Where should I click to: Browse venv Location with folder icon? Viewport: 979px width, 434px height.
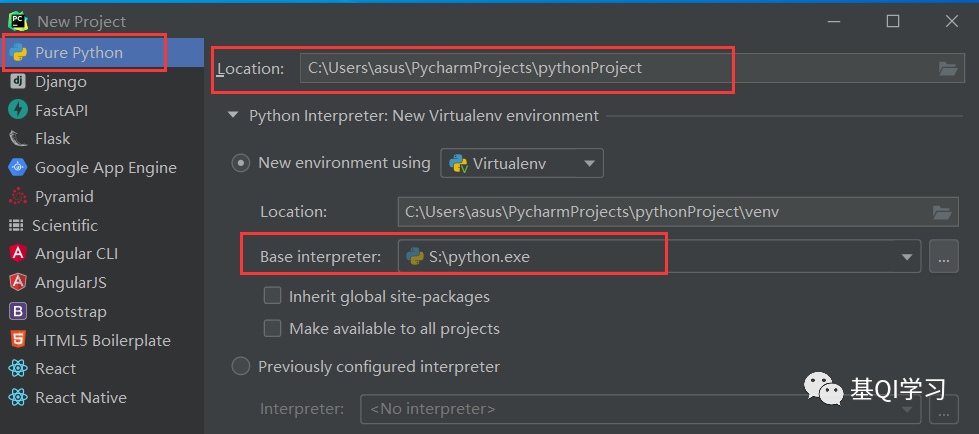942,212
